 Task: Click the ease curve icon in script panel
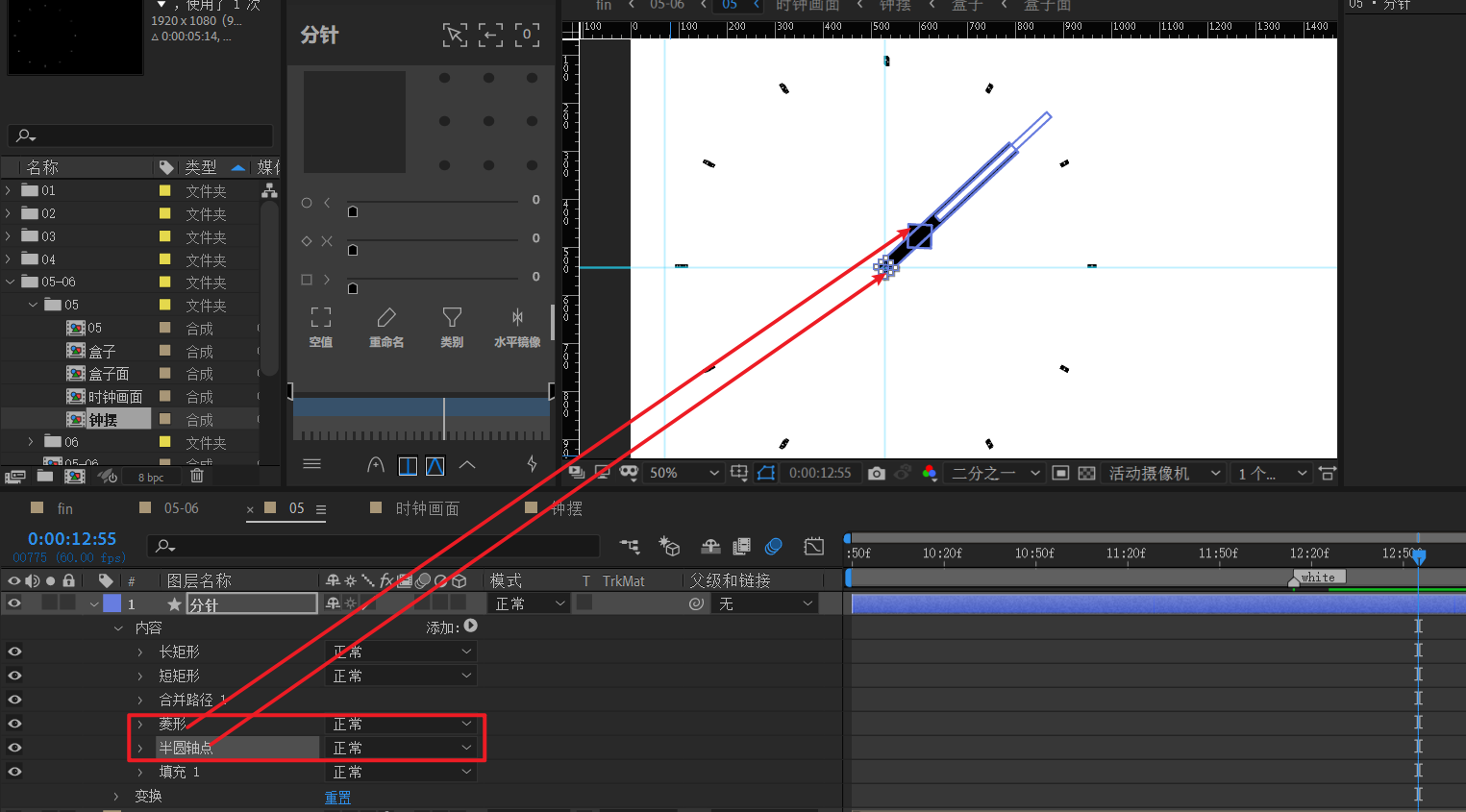[x=376, y=465]
